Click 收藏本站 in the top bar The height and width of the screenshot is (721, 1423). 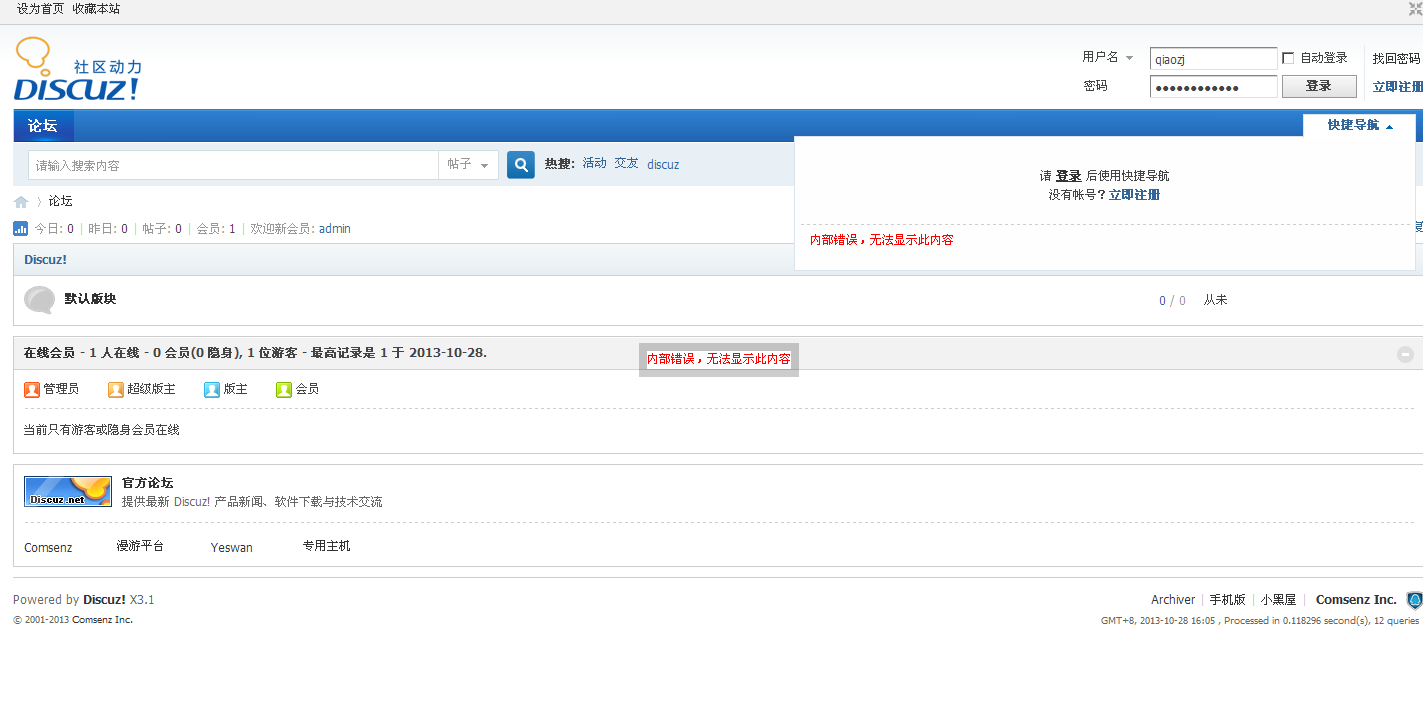96,9
